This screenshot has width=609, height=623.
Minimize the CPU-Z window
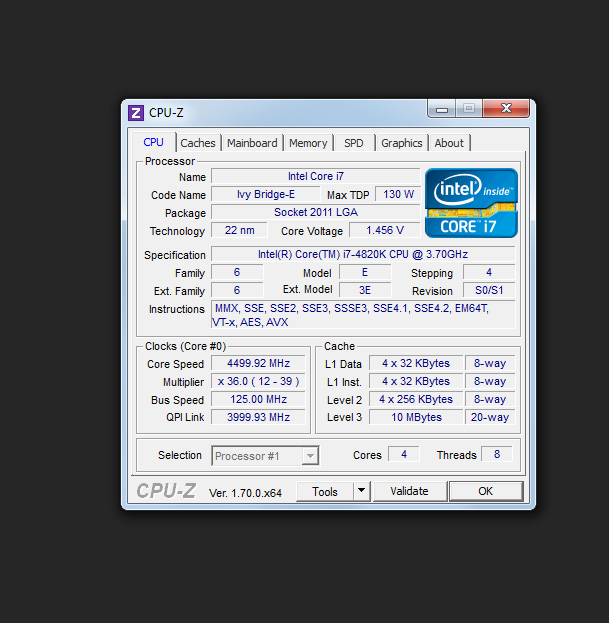[442, 109]
